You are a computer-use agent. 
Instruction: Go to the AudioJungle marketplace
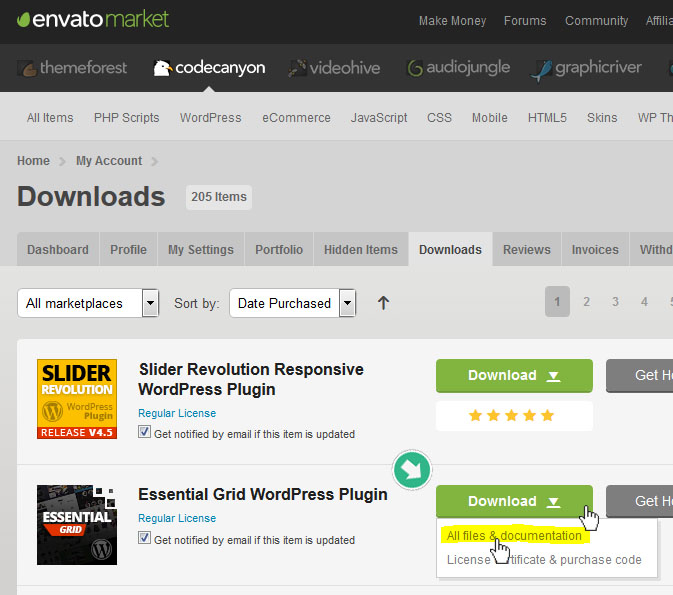click(458, 68)
